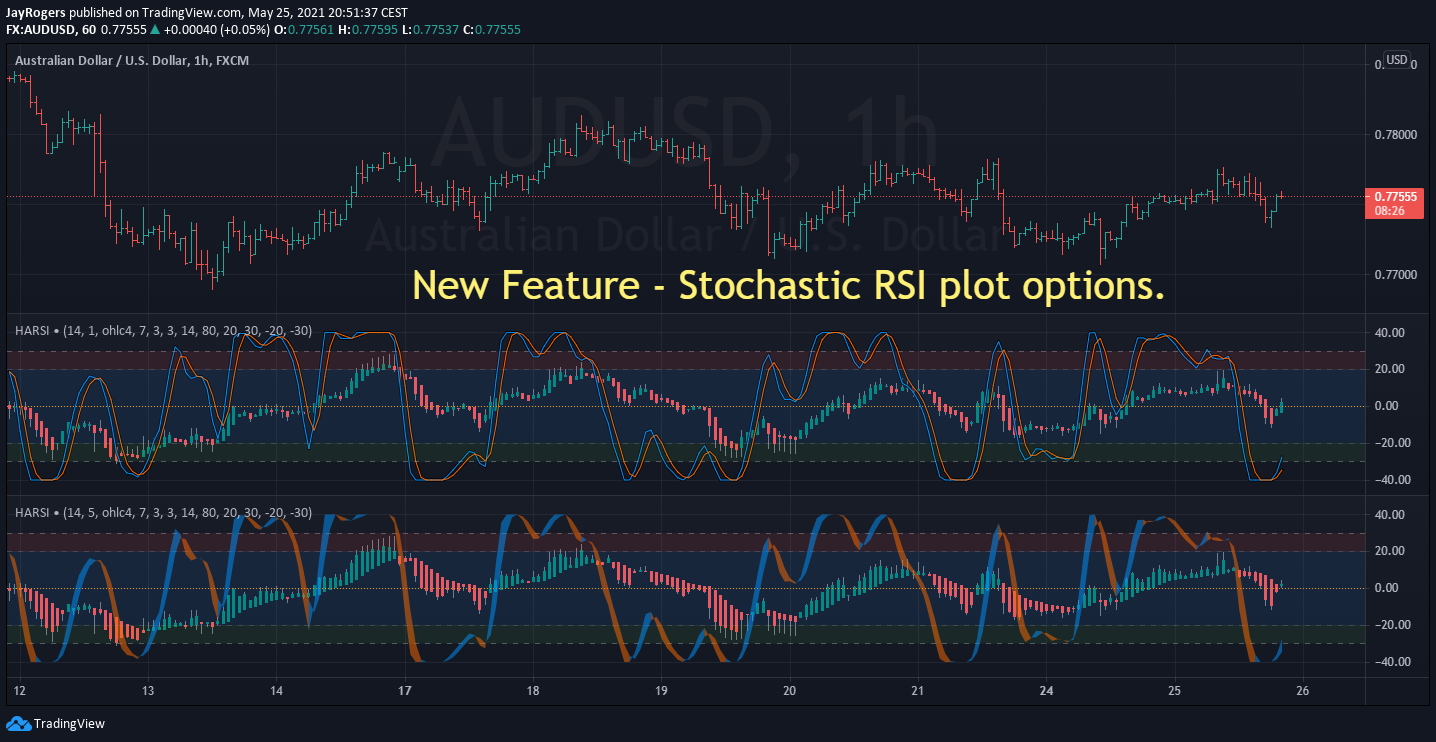Click -20.00 axis label of HARSI 14, 5 pane
1436x742 pixels.
[1392, 625]
